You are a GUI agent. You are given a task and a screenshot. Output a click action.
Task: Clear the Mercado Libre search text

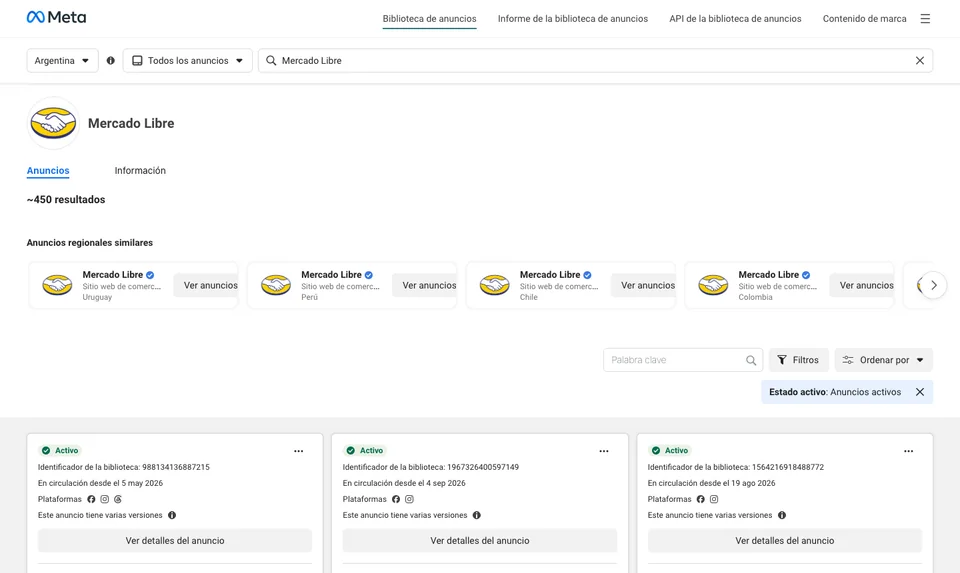[920, 61]
